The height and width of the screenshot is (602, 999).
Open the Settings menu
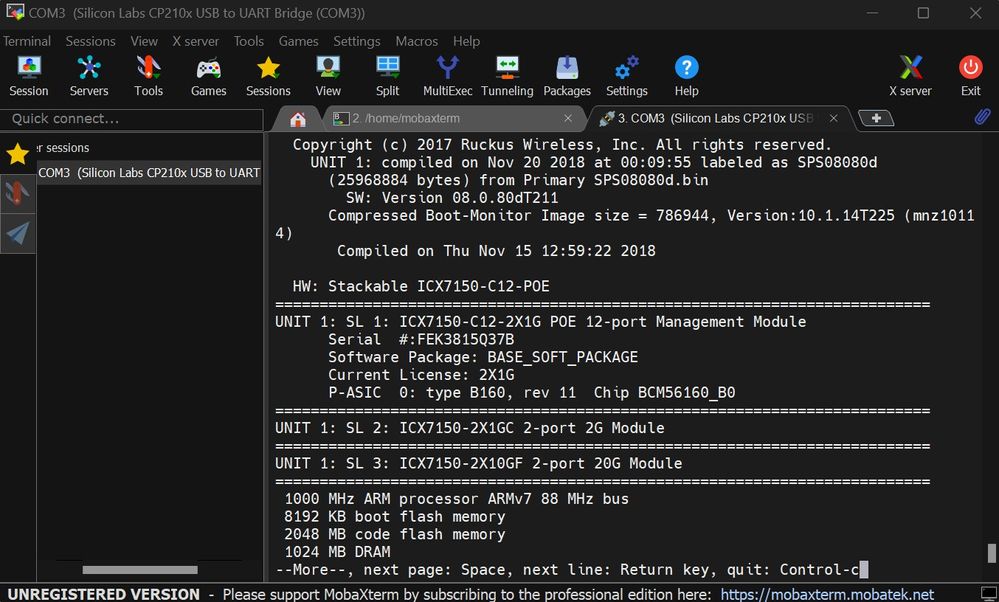coord(357,41)
